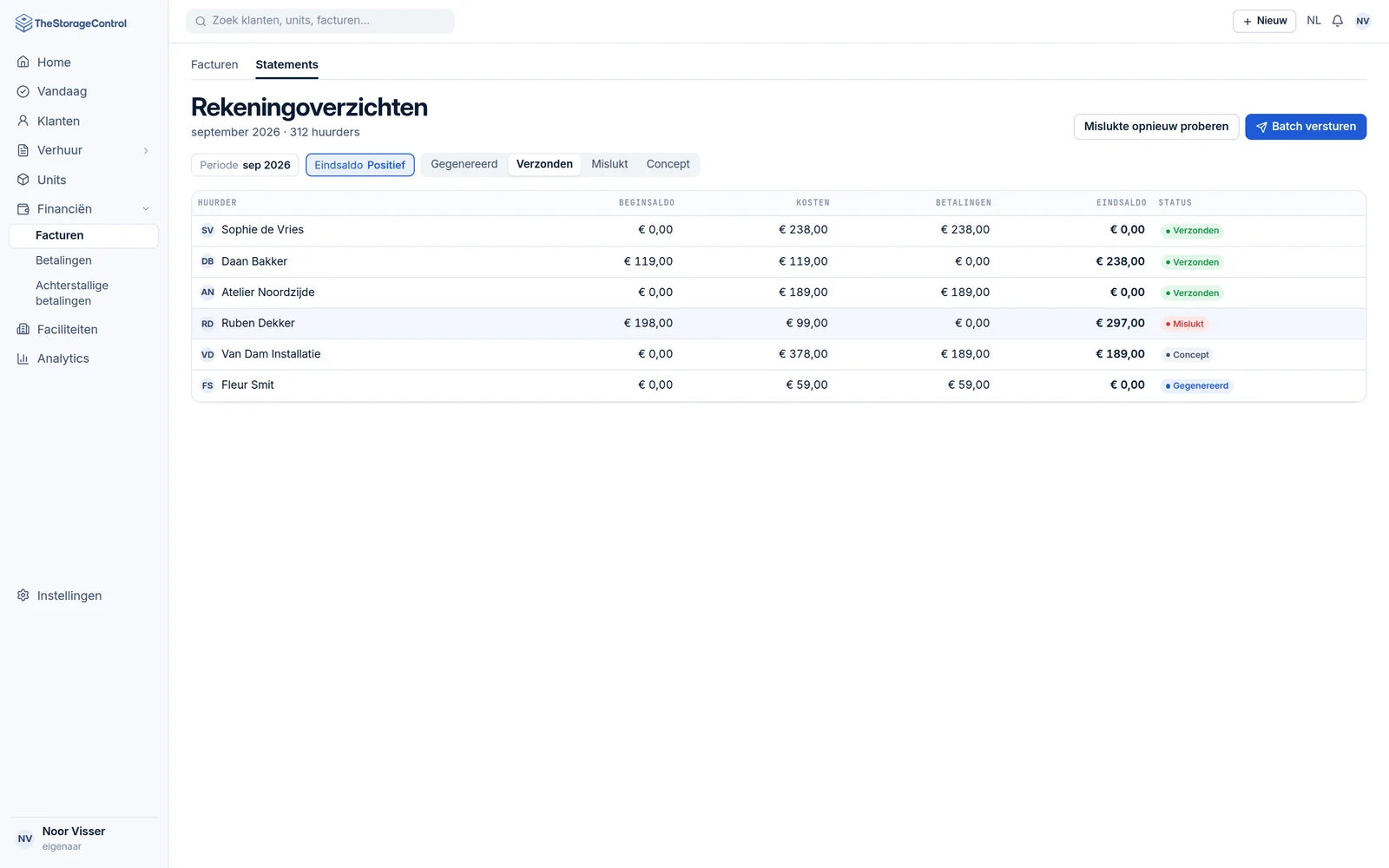Collapse the Financiën submenu chevron
Image resolution: width=1389 pixels, height=868 pixels.
pos(146,208)
